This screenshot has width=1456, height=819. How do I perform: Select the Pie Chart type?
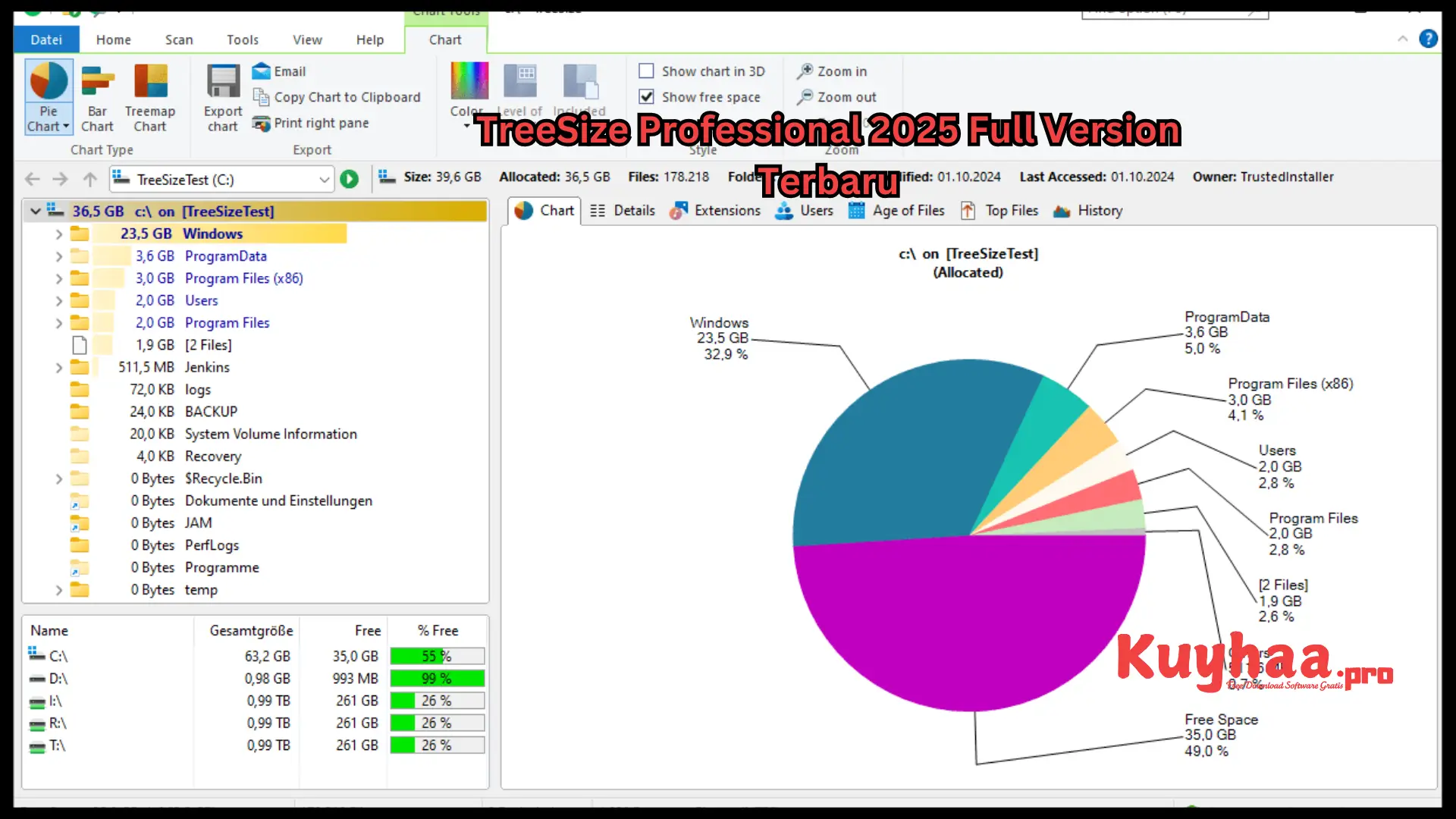(x=49, y=96)
